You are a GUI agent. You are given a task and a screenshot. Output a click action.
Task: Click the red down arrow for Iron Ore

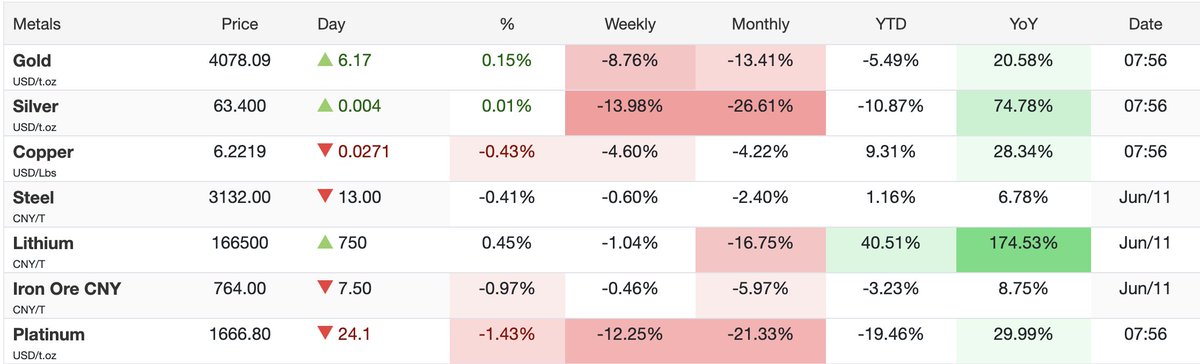(x=325, y=289)
